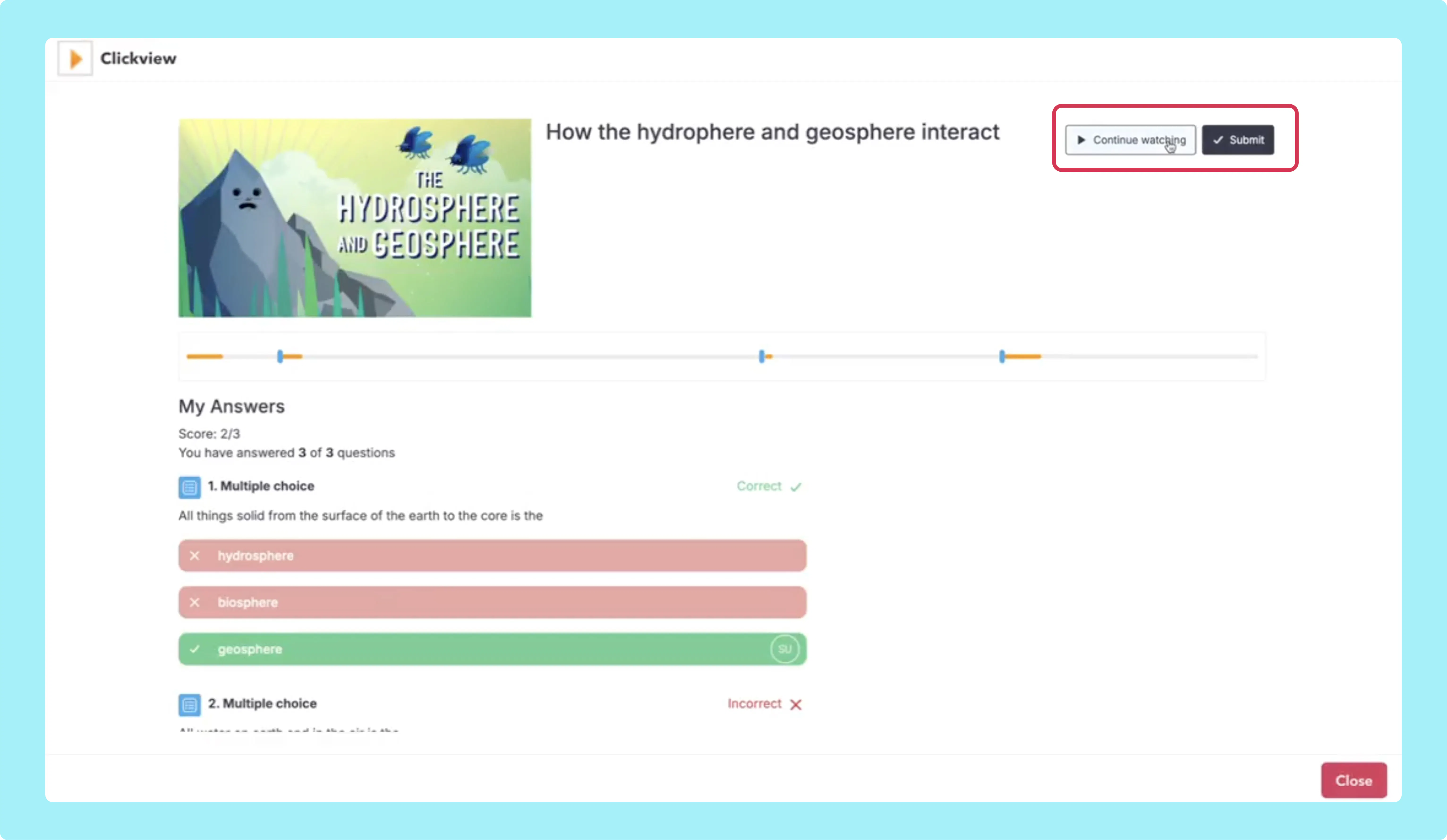This screenshot has height=840, width=1447.
Task: Select the hydrosphere answer option
Action: click(x=493, y=556)
